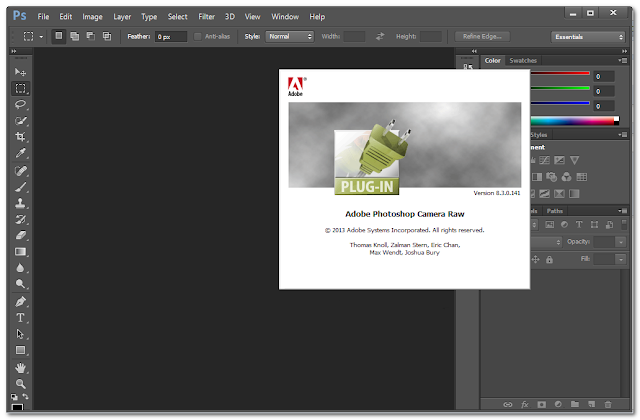
Task: Choose the New selection mode button
Action: pyautogui.click(x=59, y=36)
